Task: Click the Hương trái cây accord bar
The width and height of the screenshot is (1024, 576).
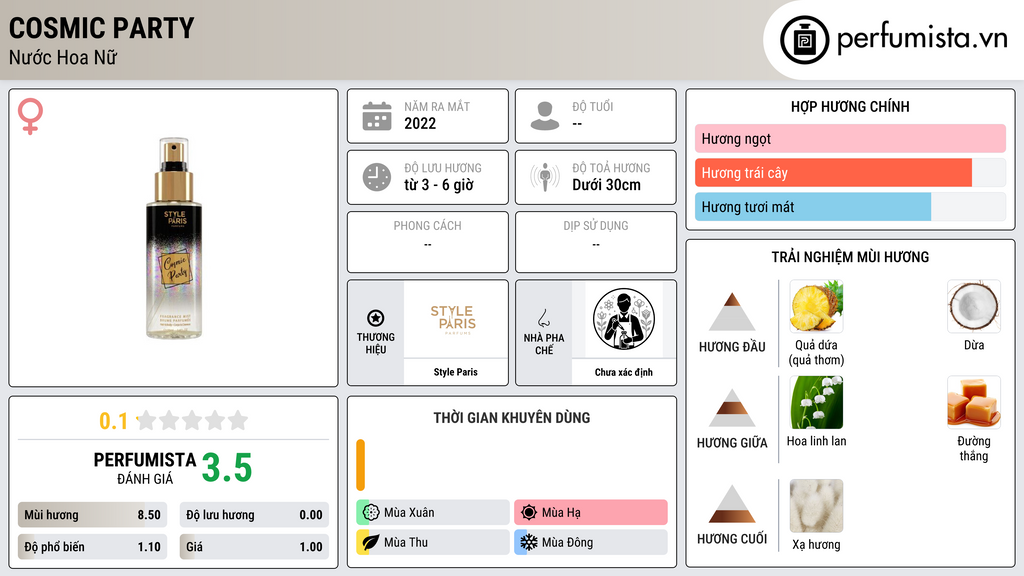Action: point(850,173)
